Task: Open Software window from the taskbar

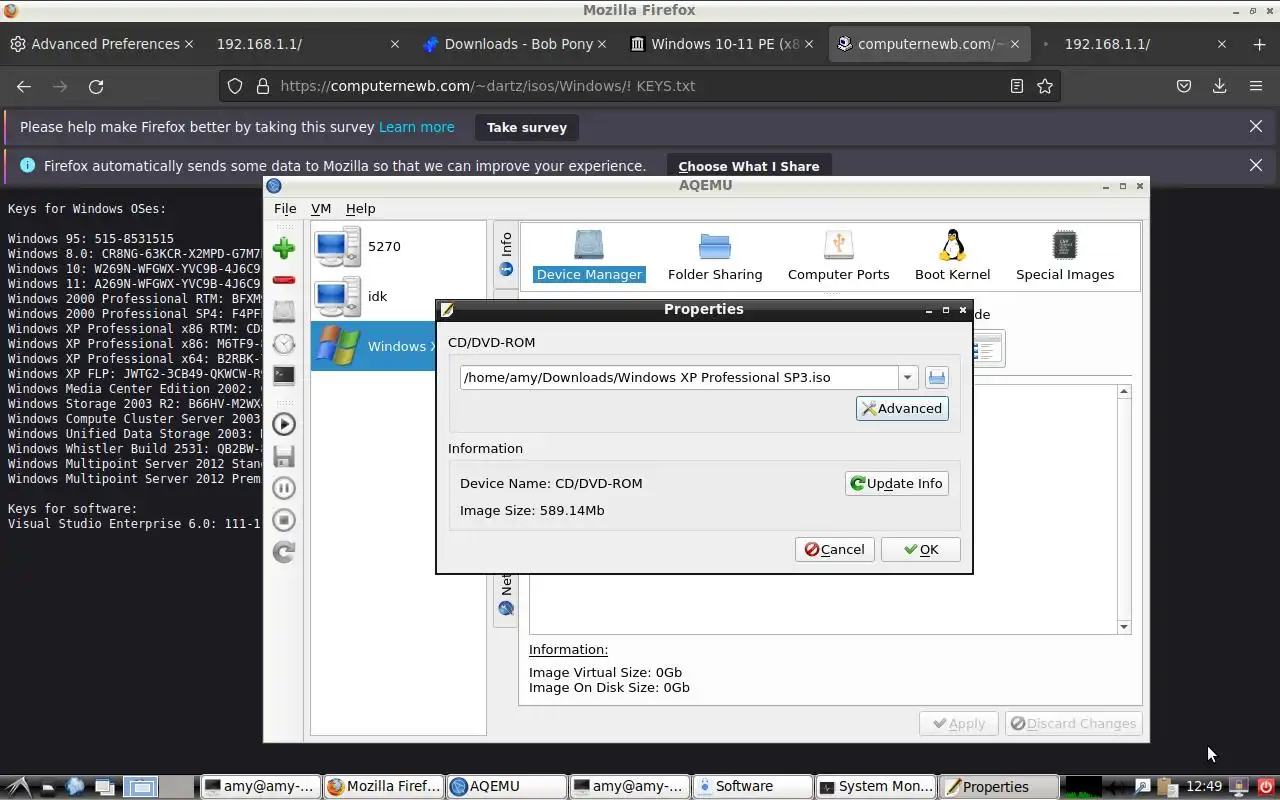Action: pos(752,786)
